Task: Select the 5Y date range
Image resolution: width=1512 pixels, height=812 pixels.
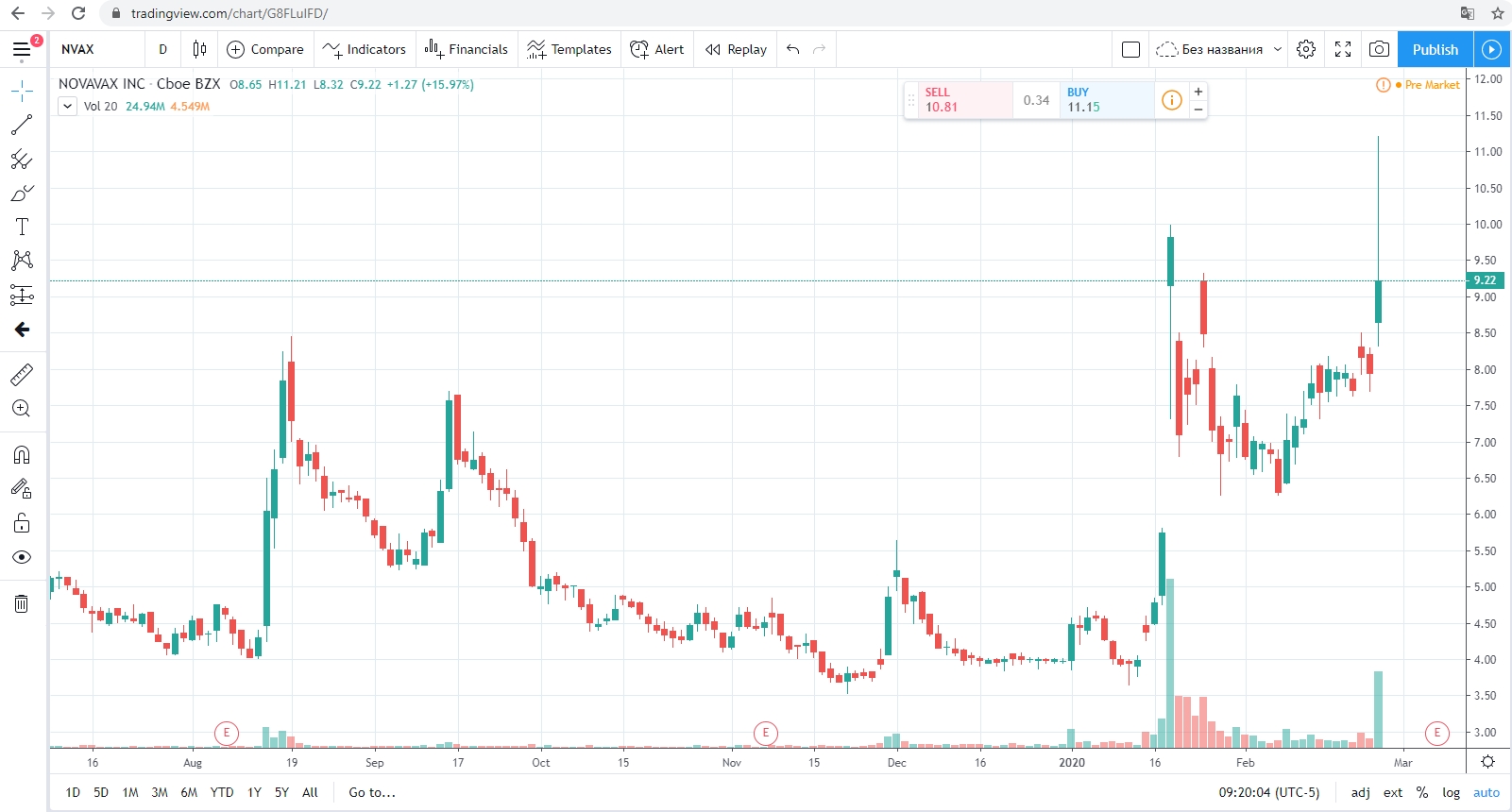Action: click(x=281, y=792)
